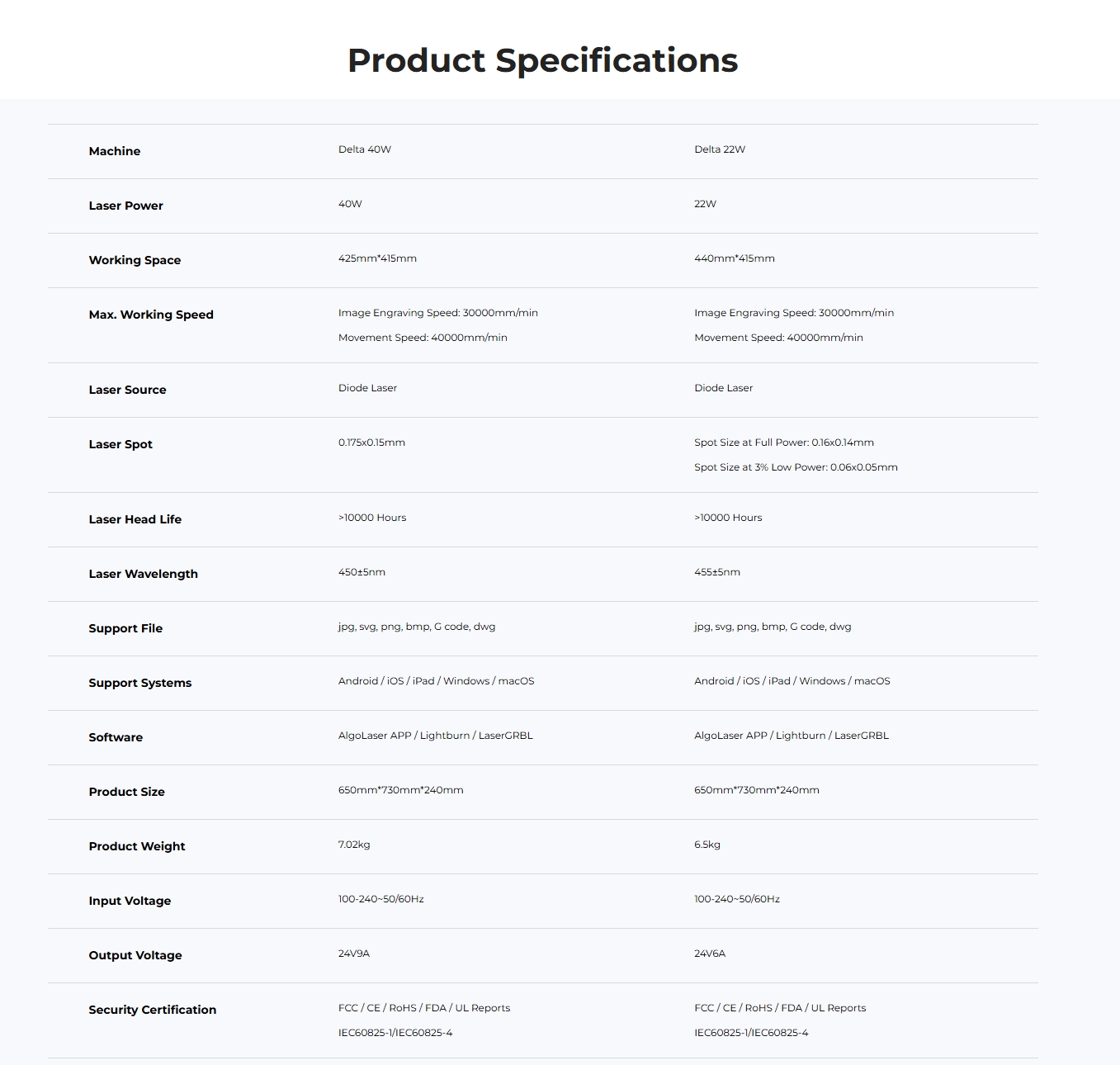Click the Delta 40W machine name
Image resolution: width=1120 pixels, height=1065 pixels.
365,149
